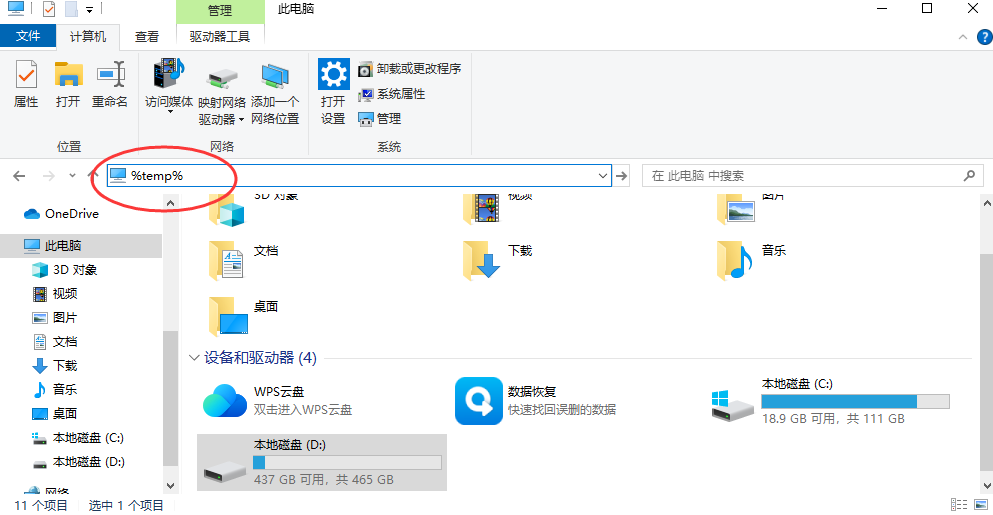This screenshot has width=993, height=515.
Task: Open the Properties (属性) ribbon button
Action: (x=26, y=85)
